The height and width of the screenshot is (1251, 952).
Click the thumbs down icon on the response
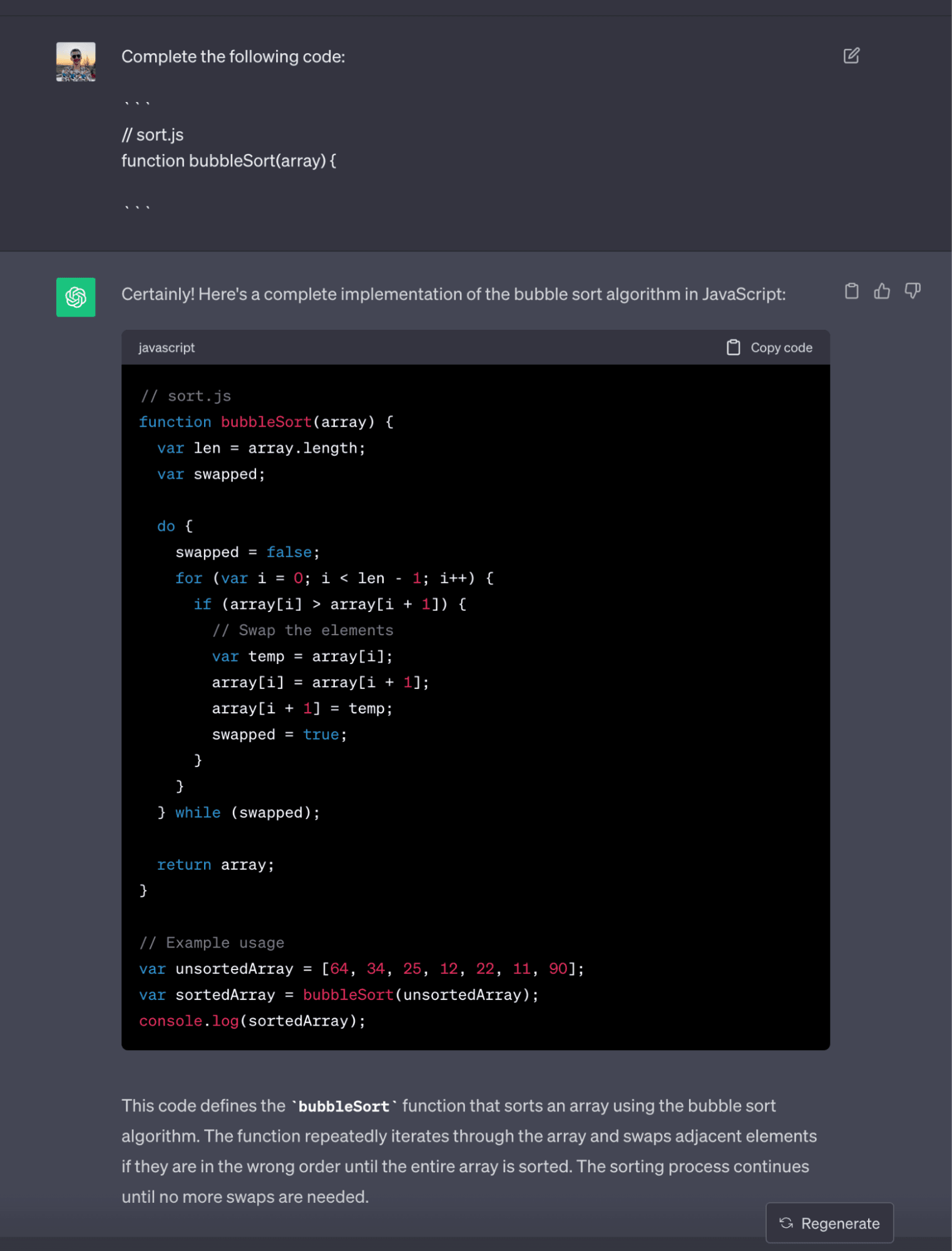[912, 291]
